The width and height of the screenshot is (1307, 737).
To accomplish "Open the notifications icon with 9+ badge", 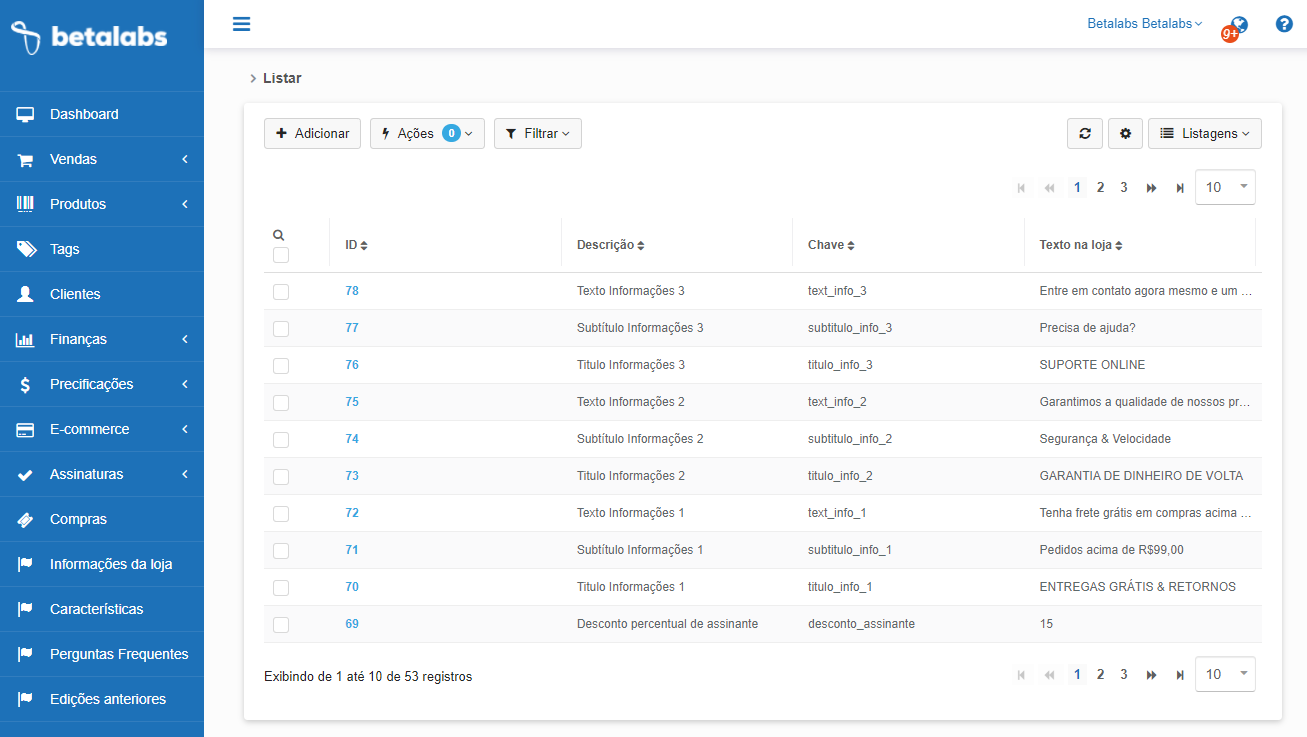I will click(x=1237, y=27).
